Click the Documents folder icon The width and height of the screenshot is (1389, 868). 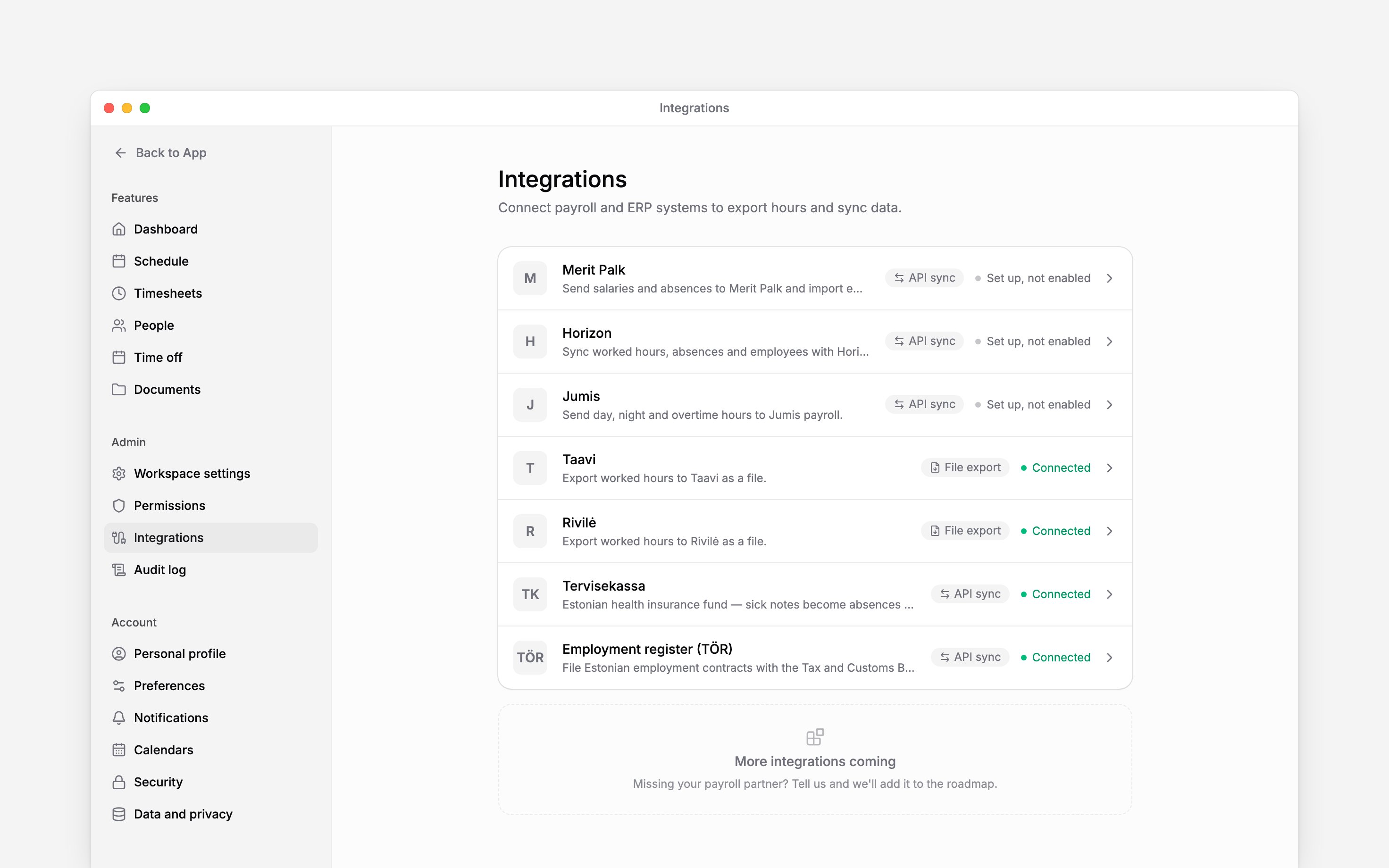pos(119,390)
